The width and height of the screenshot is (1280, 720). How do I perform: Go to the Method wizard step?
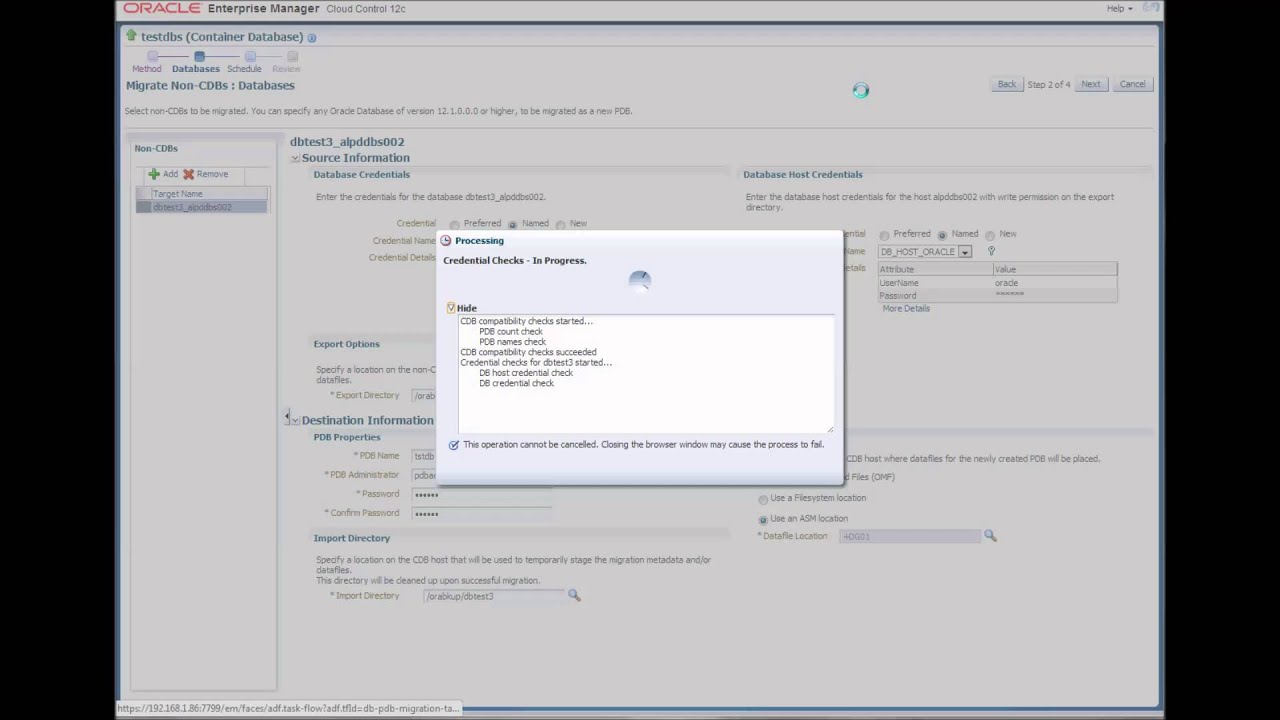point(147,69)
